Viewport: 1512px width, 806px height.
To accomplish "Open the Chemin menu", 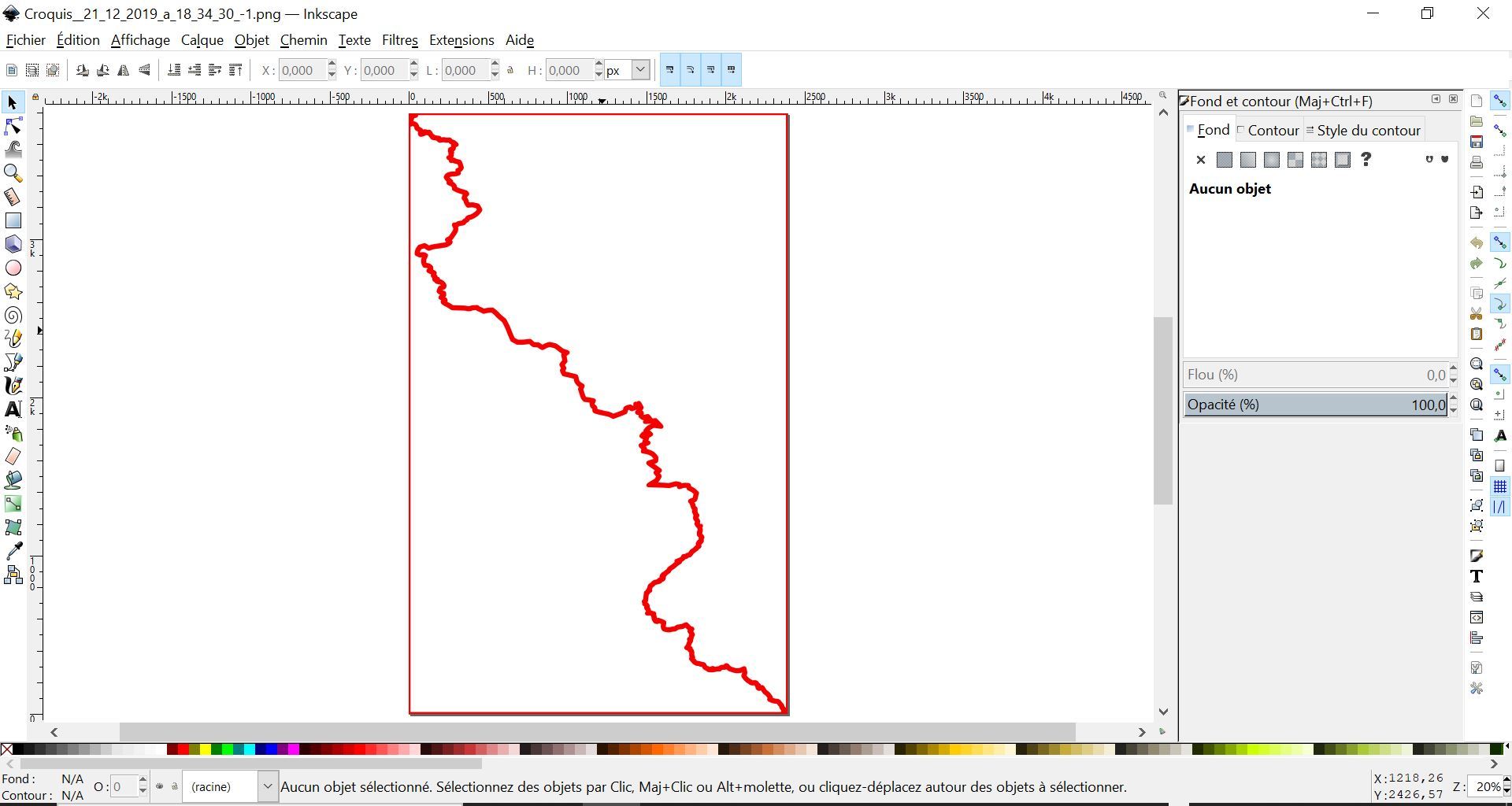I will [x=303, y=40].
